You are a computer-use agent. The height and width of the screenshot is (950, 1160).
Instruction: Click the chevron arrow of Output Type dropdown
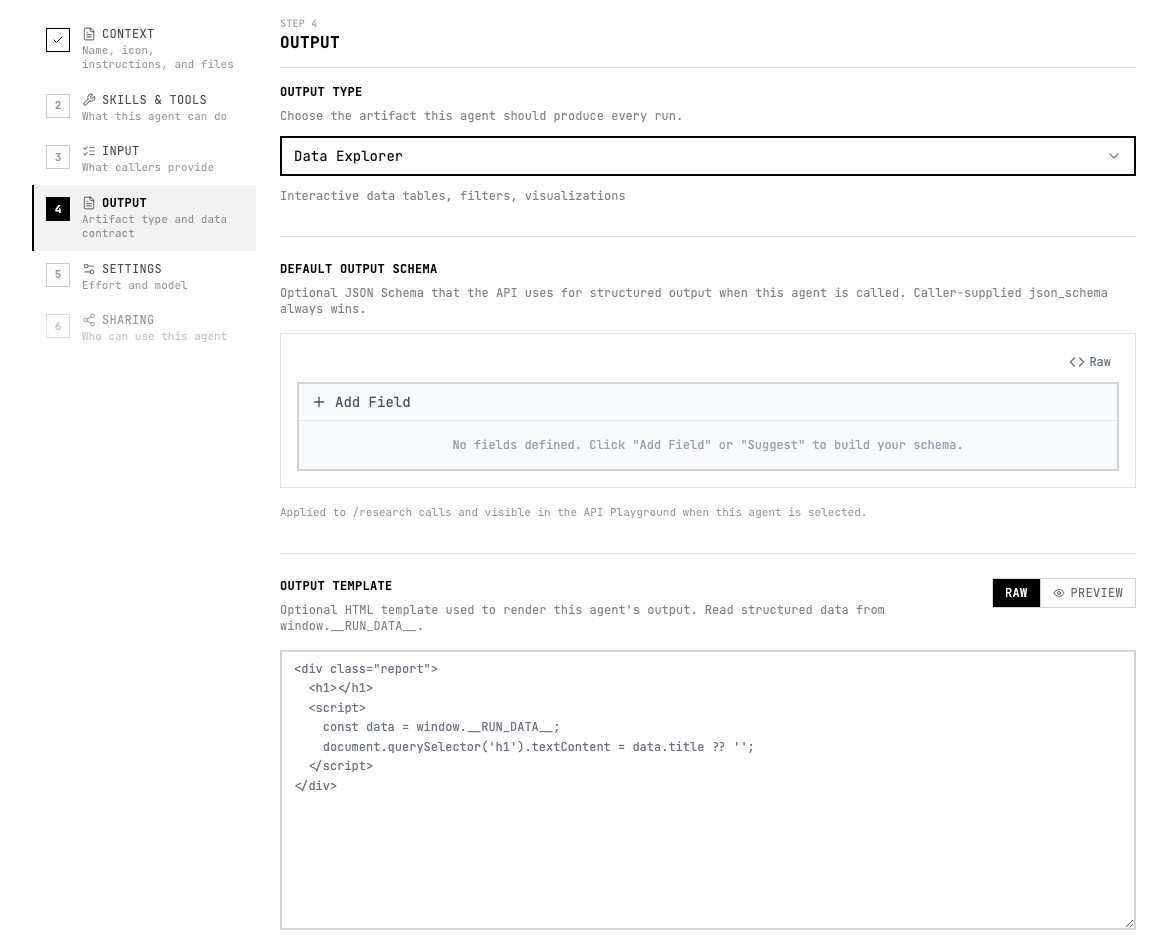tap(1113, 156)
